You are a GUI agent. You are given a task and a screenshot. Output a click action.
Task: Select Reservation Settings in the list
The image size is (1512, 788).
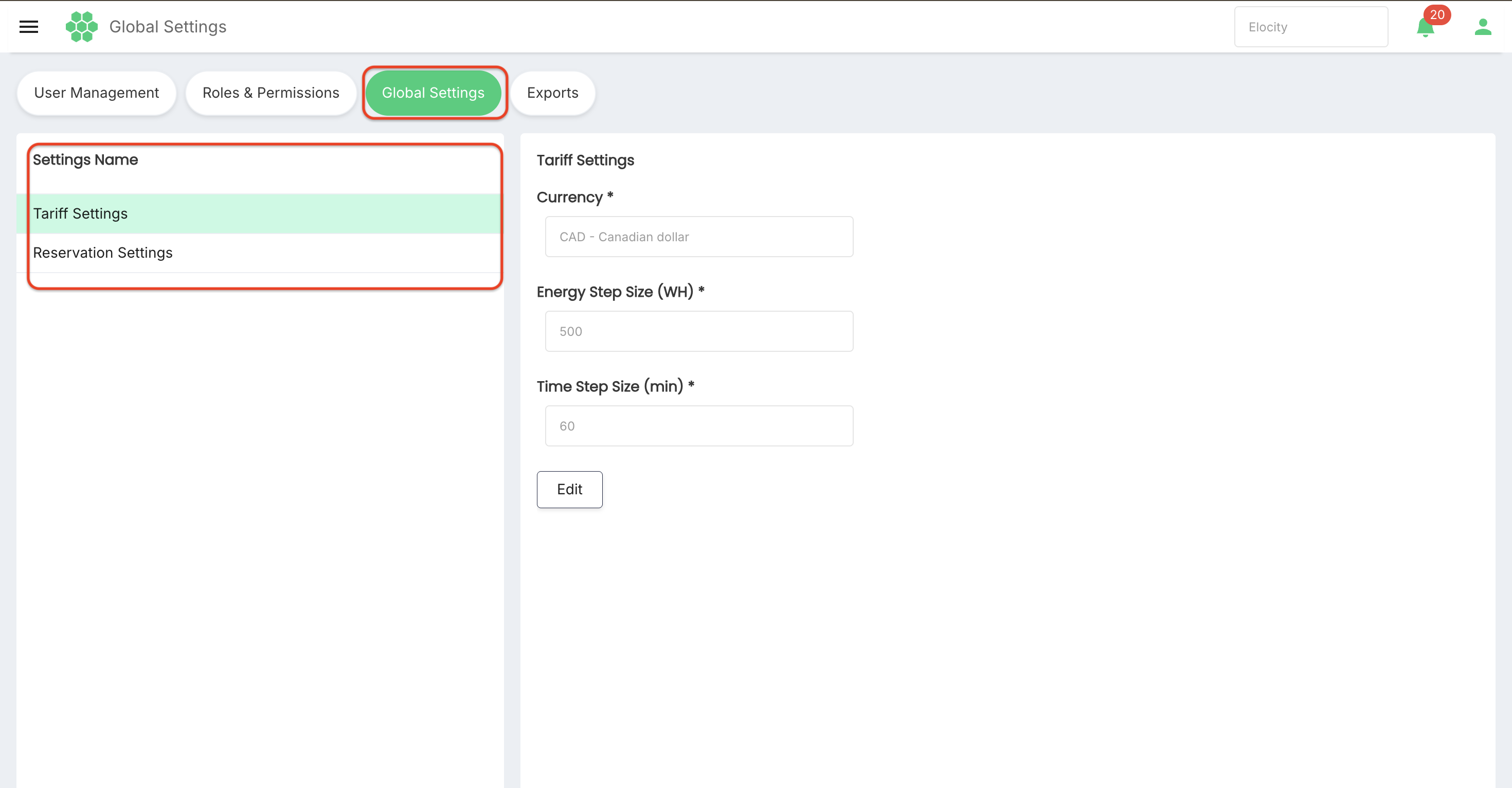(x=259, y=253)
